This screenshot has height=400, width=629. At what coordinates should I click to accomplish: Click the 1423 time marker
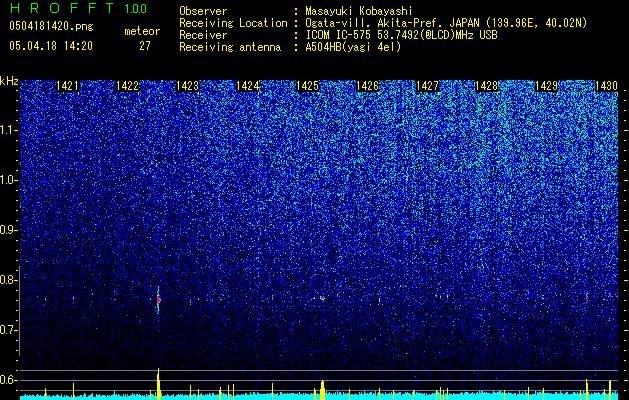187,86
